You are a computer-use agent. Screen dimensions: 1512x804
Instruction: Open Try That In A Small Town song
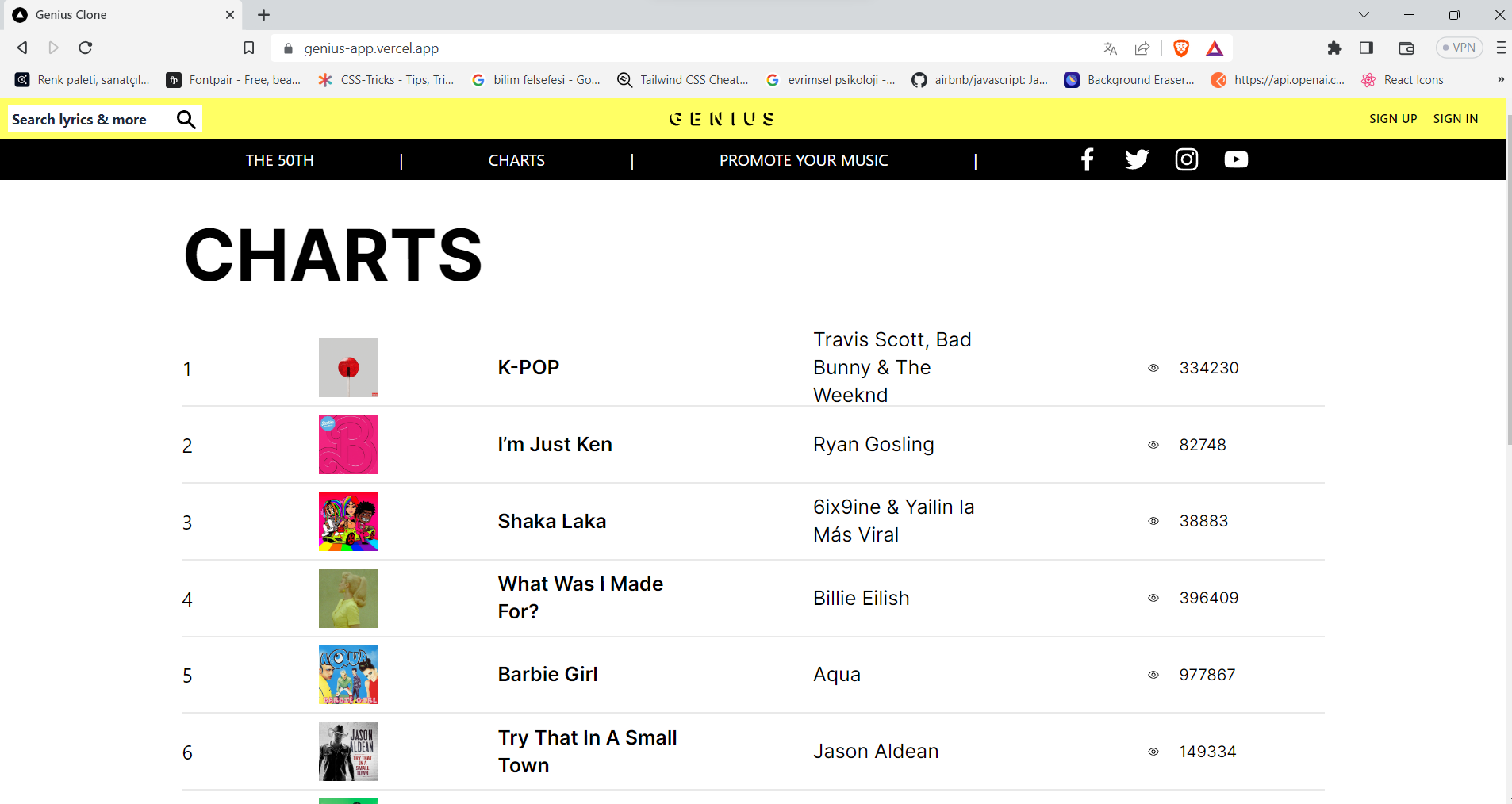[x=587, y=752]
